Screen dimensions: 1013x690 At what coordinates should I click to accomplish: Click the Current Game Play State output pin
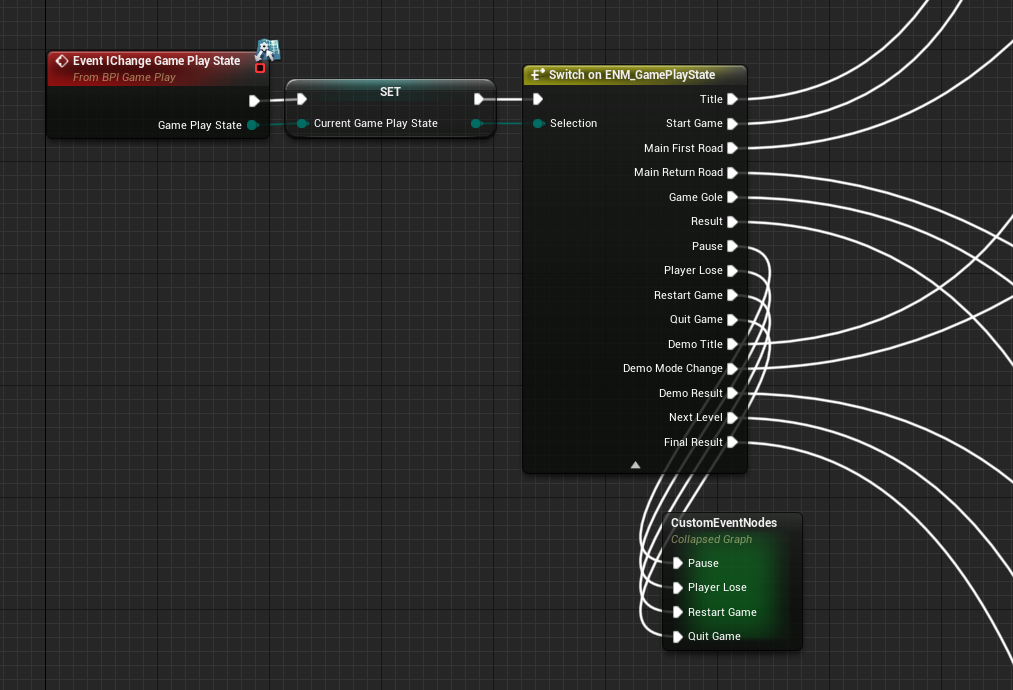coord(477,123)
